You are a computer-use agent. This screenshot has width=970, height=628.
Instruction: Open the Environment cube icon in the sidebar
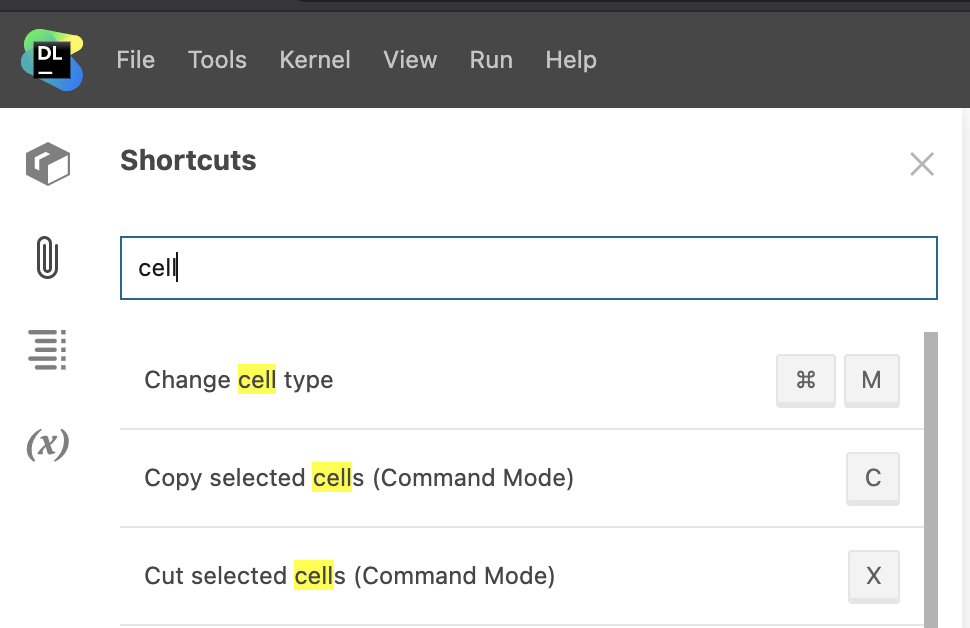coord(47,163)
